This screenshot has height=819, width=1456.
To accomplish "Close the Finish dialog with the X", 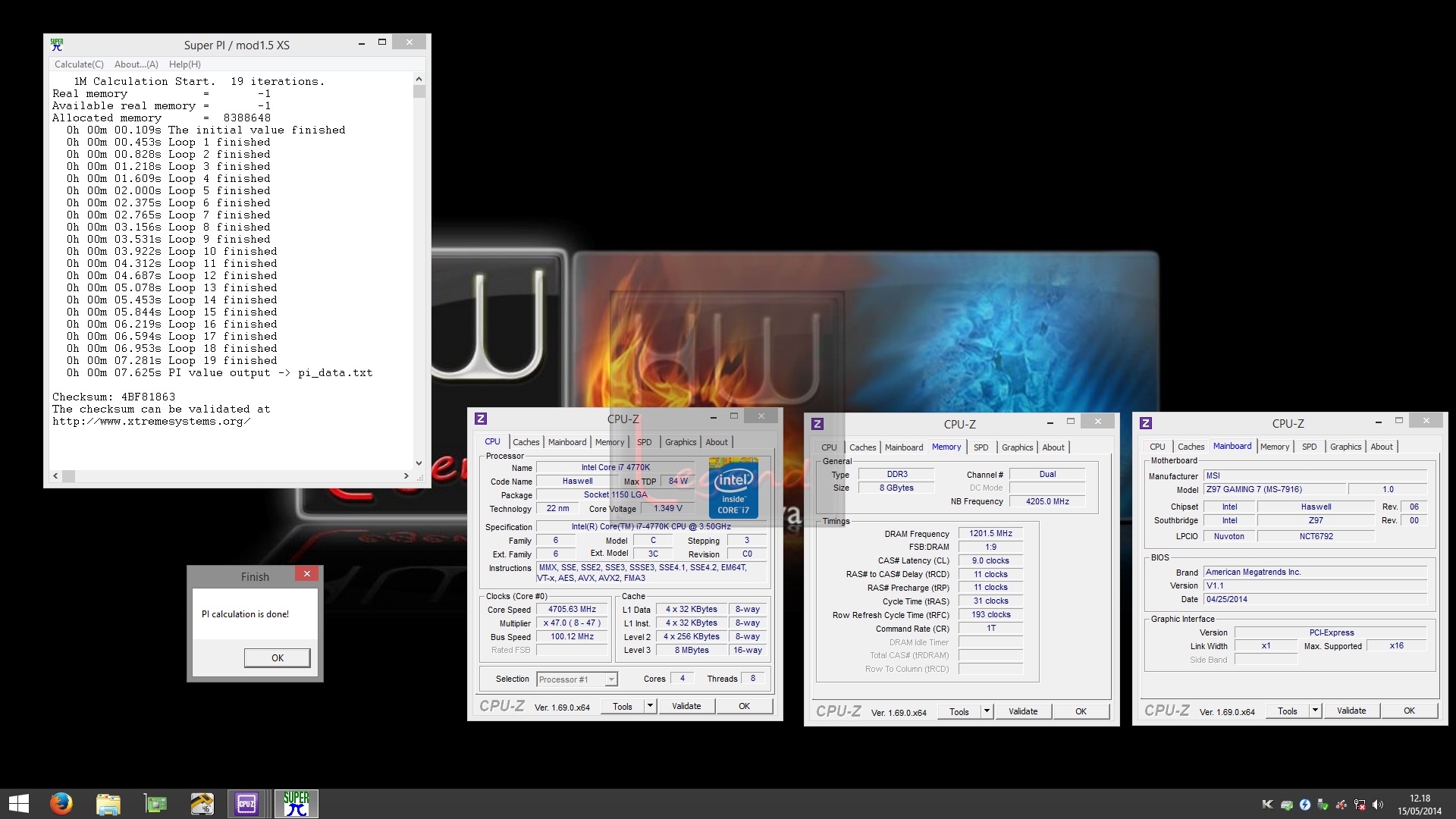I will click(307, 574).
